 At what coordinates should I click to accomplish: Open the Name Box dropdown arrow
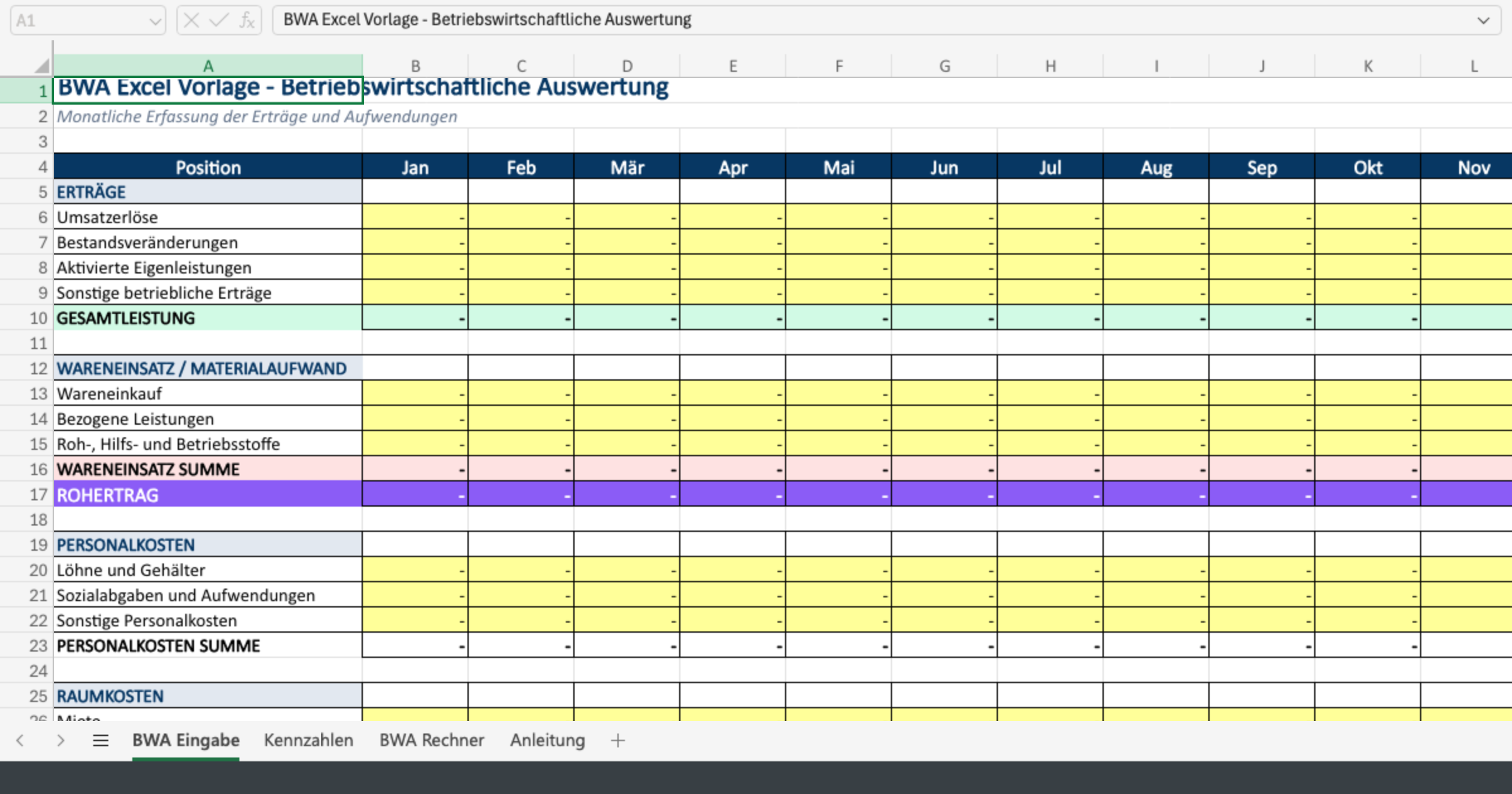pyautogui.click(x=155, y=21)
